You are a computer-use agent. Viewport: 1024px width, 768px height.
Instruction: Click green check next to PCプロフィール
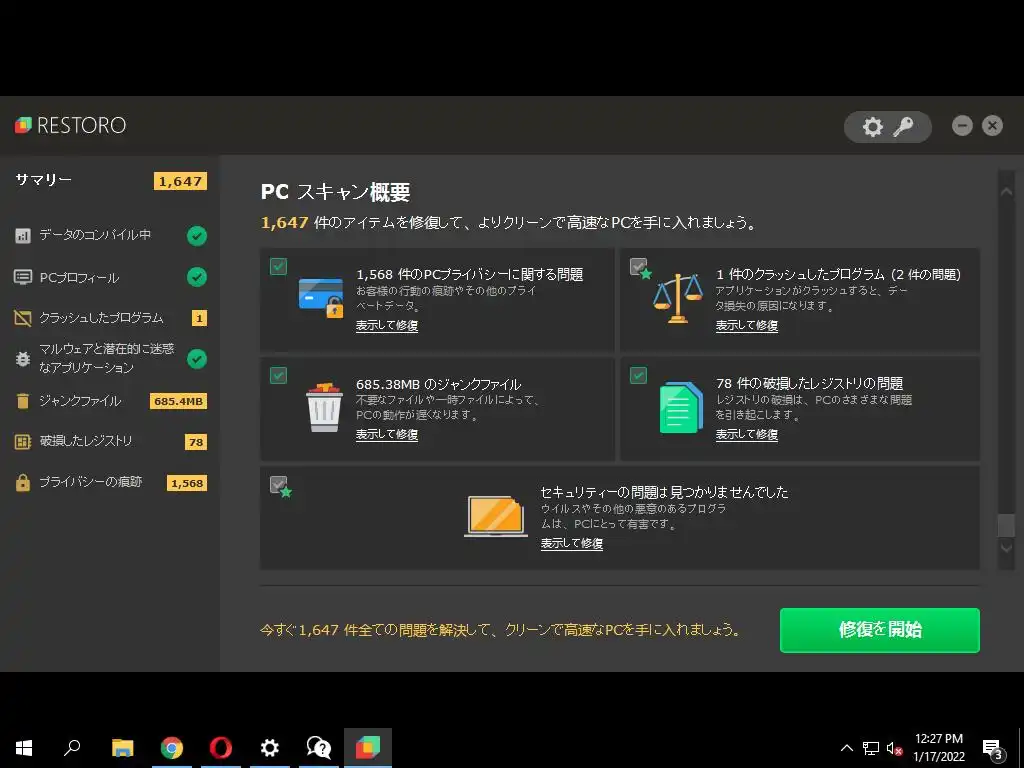(197, 277)
